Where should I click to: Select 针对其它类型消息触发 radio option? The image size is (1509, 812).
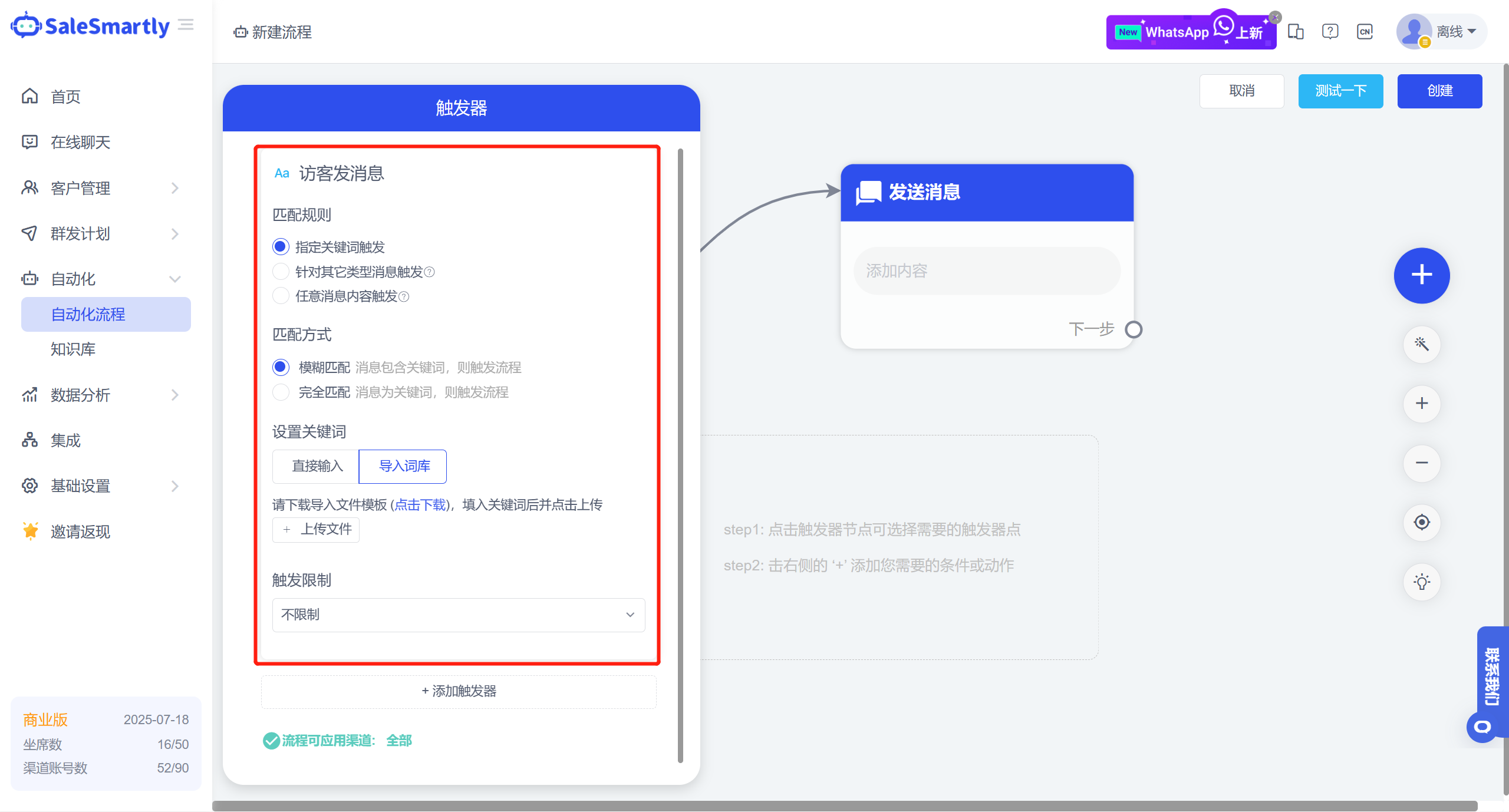(x=281, y=272)
